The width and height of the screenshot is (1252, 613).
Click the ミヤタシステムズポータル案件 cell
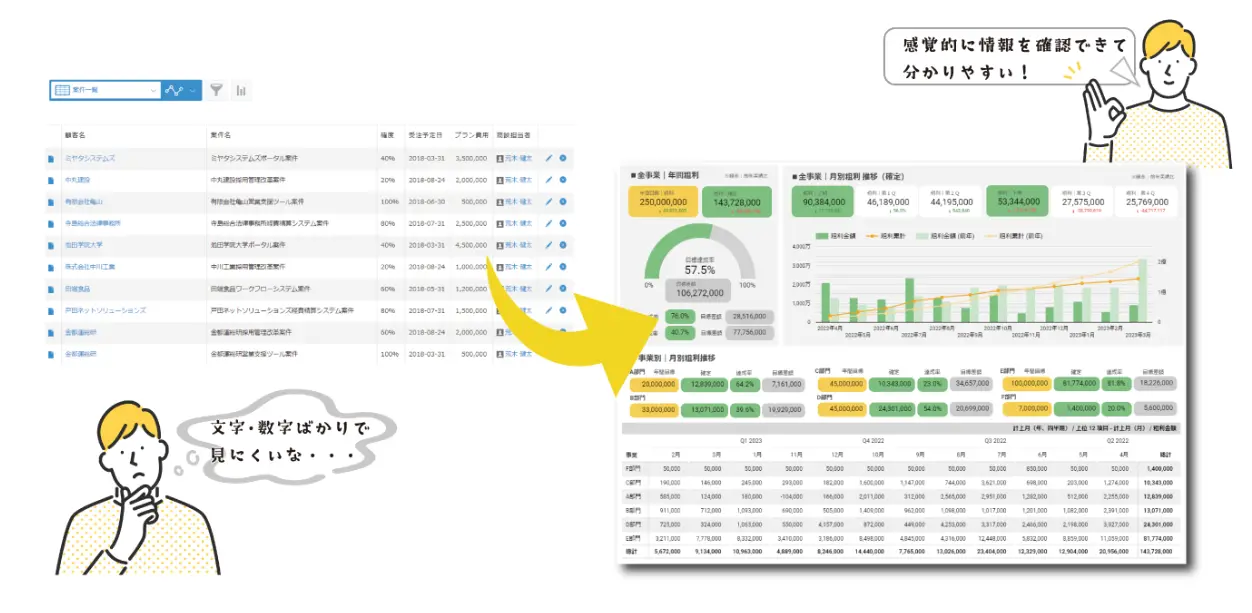tap(254, 159)
